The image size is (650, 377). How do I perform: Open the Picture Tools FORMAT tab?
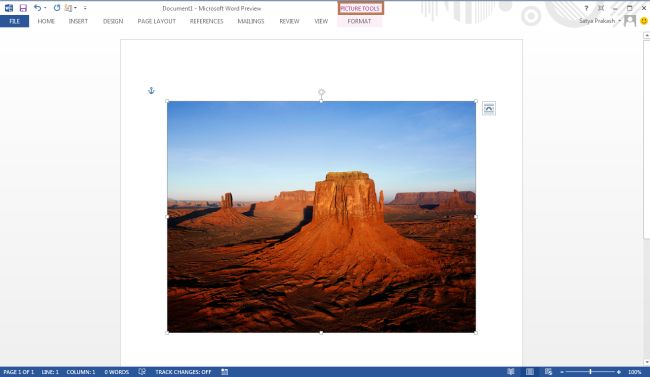point(359,21)
